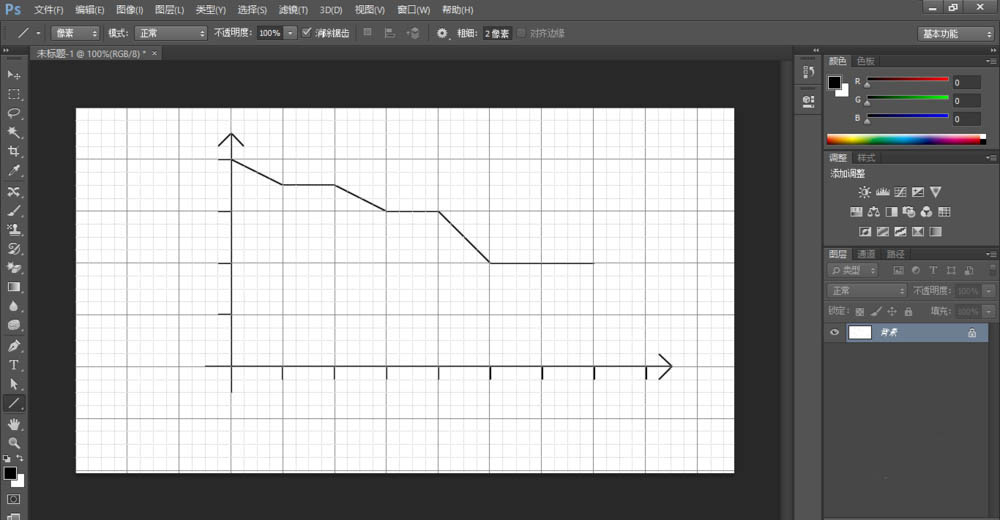Select the Magic Wand tool
The width and height of the screenshot is (1000, 520).
pyautogui.click(x=13, y=132)
